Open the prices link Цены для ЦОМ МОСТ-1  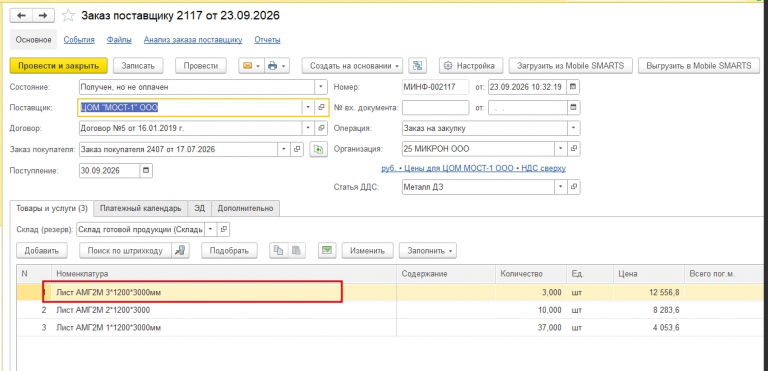pyautogui.click(x=474, y=168)
